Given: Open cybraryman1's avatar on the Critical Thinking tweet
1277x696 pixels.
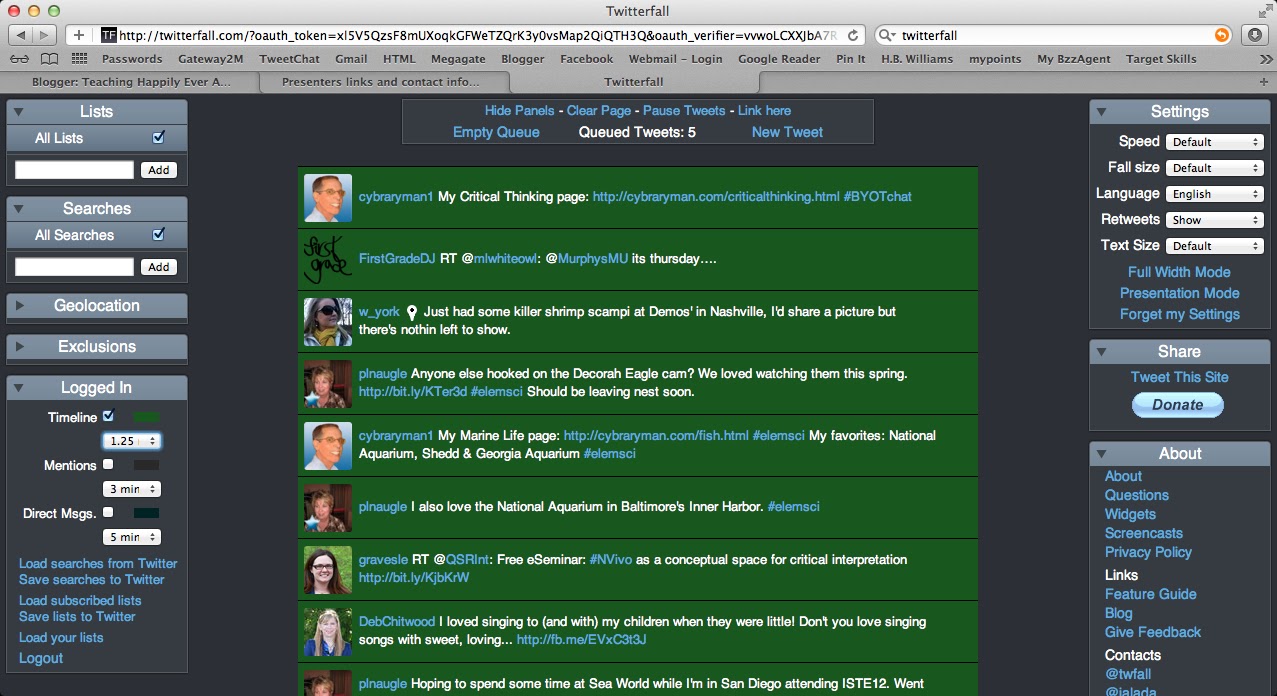Looking at the screenshot, I should (x=328, y=198).
